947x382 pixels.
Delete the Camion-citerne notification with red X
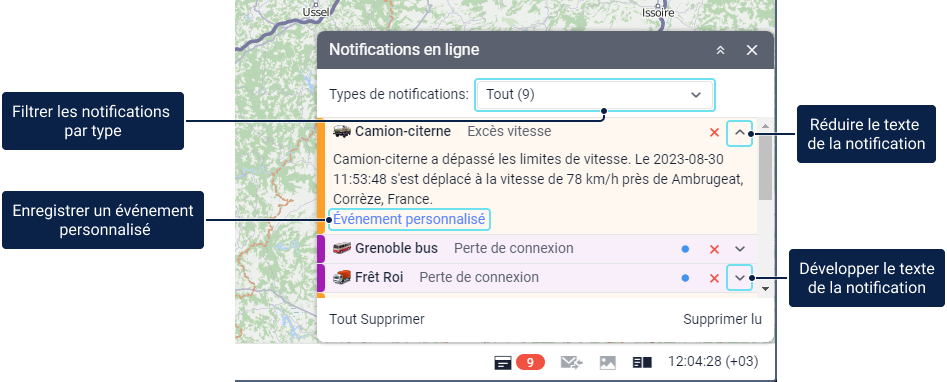point(714,132)
